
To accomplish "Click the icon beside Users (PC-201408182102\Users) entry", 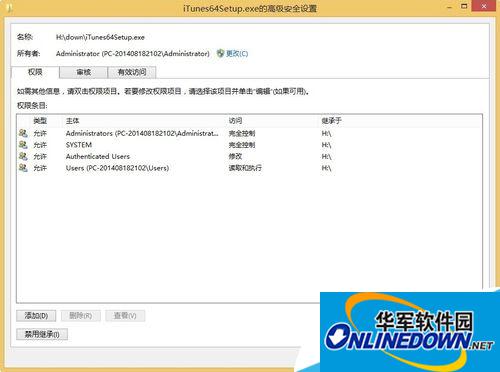I will point(23,168).
